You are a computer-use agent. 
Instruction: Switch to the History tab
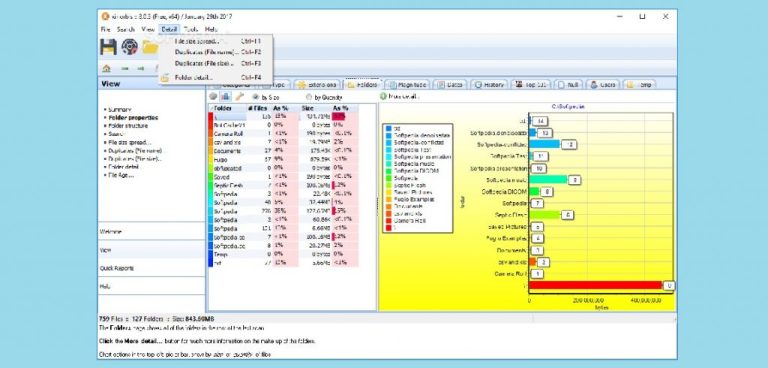pyautogui.click(x=489, y=84)
